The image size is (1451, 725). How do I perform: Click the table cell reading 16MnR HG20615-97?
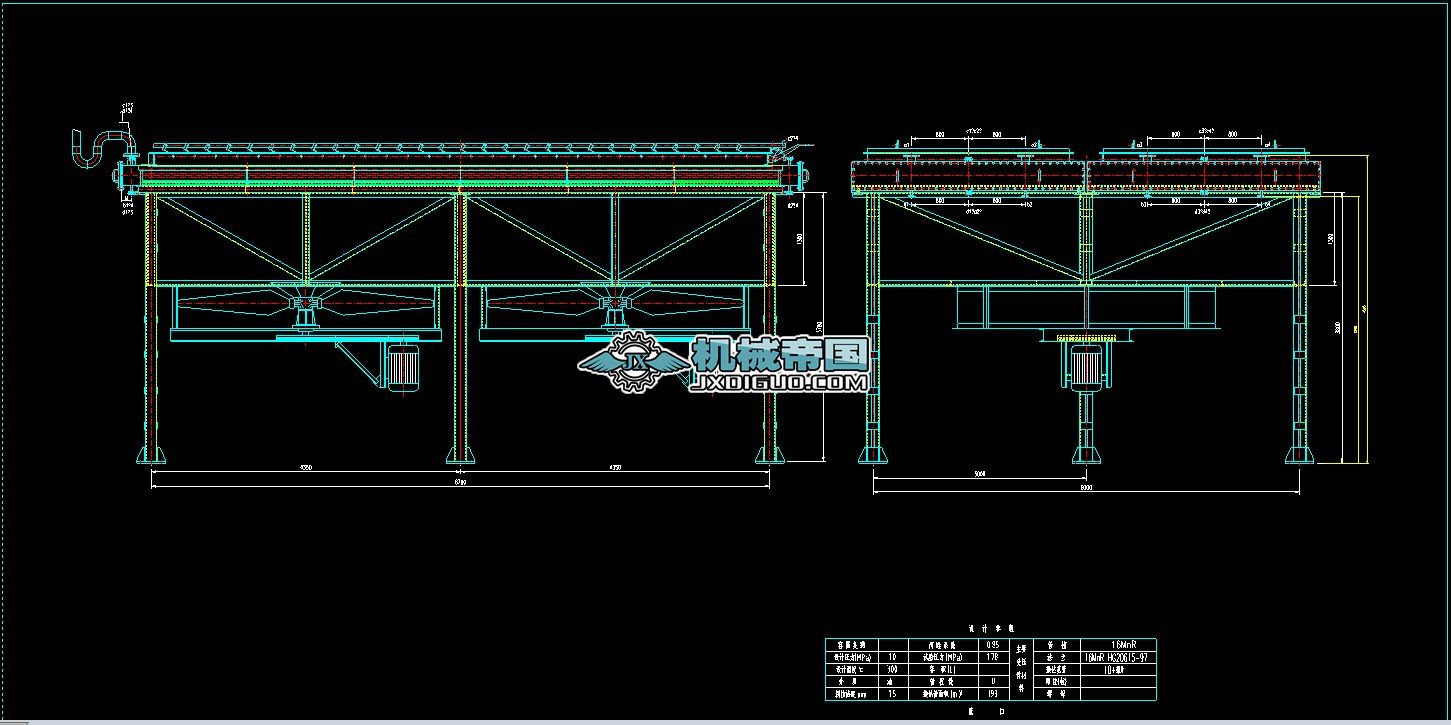click(x=1118, y=657)
